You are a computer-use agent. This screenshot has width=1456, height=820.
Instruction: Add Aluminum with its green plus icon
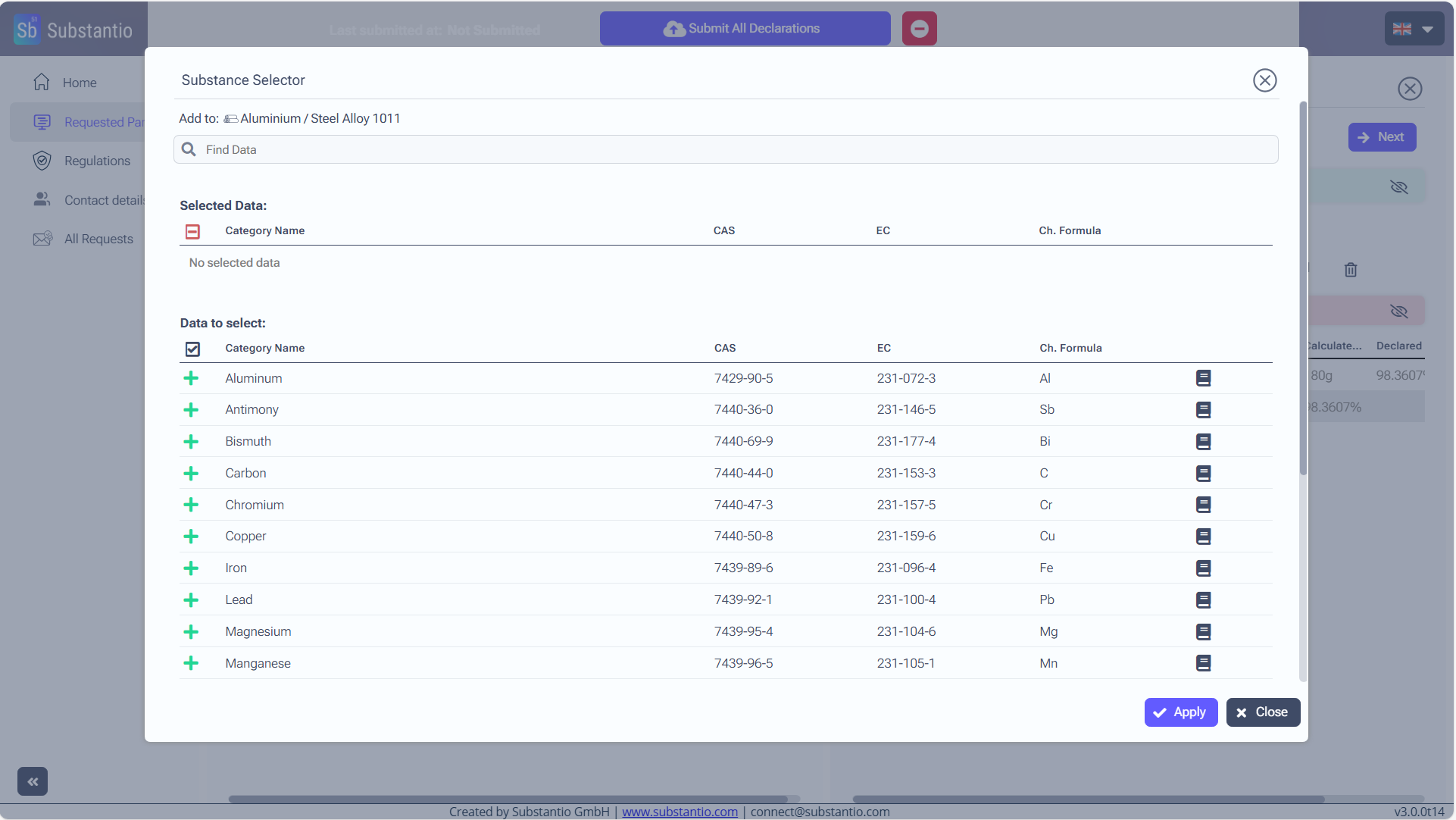191,378
